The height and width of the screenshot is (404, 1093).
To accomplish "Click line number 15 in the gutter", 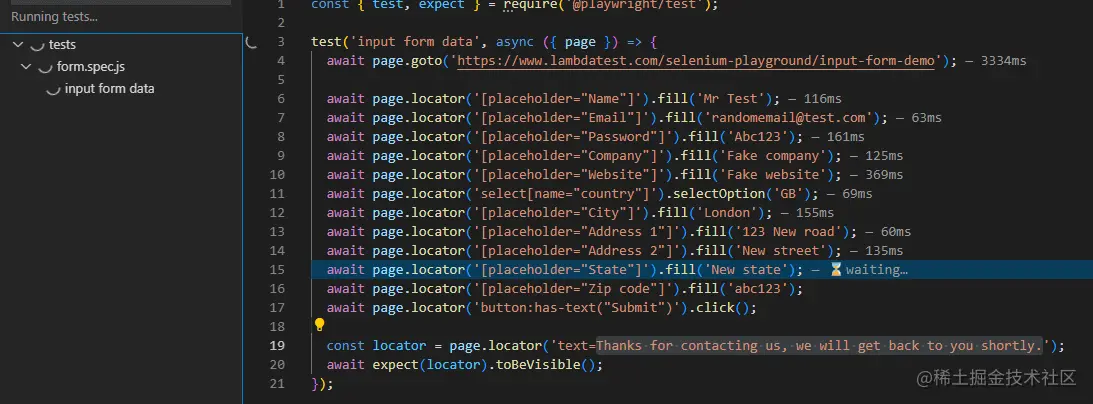I will point(277,270).
